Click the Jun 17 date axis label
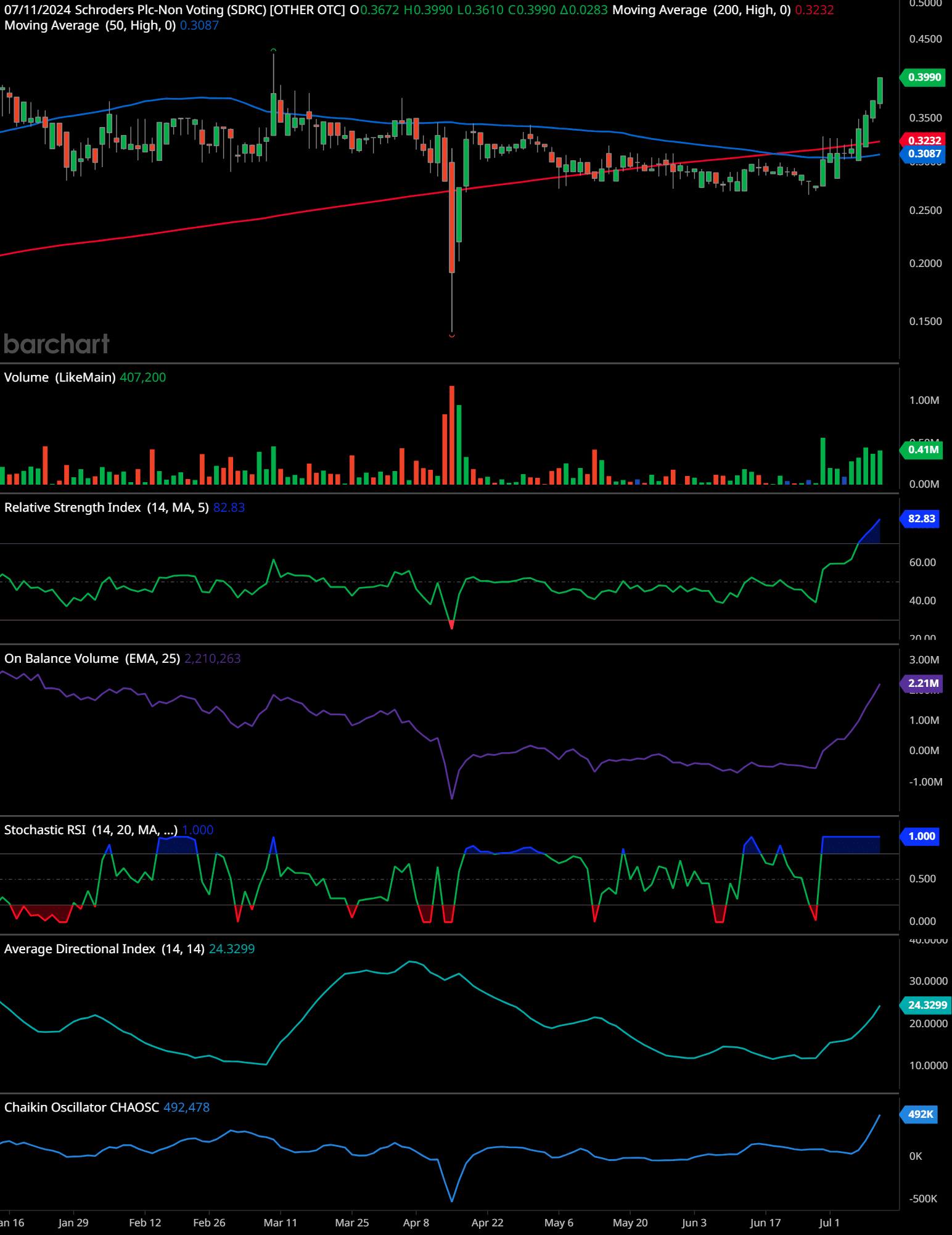Screen dimensions: 952x1235 pyautogui.click(x=765, y=1223)
